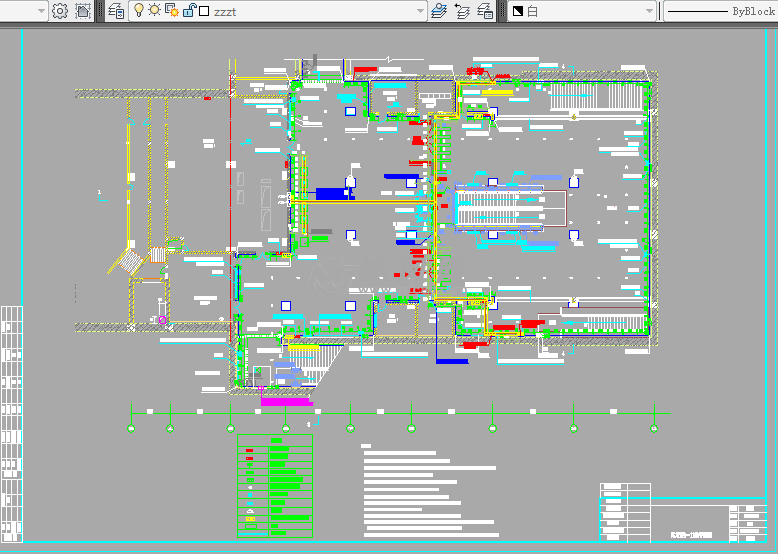
Task: Select the revision table on left edge
Action: 11,420
